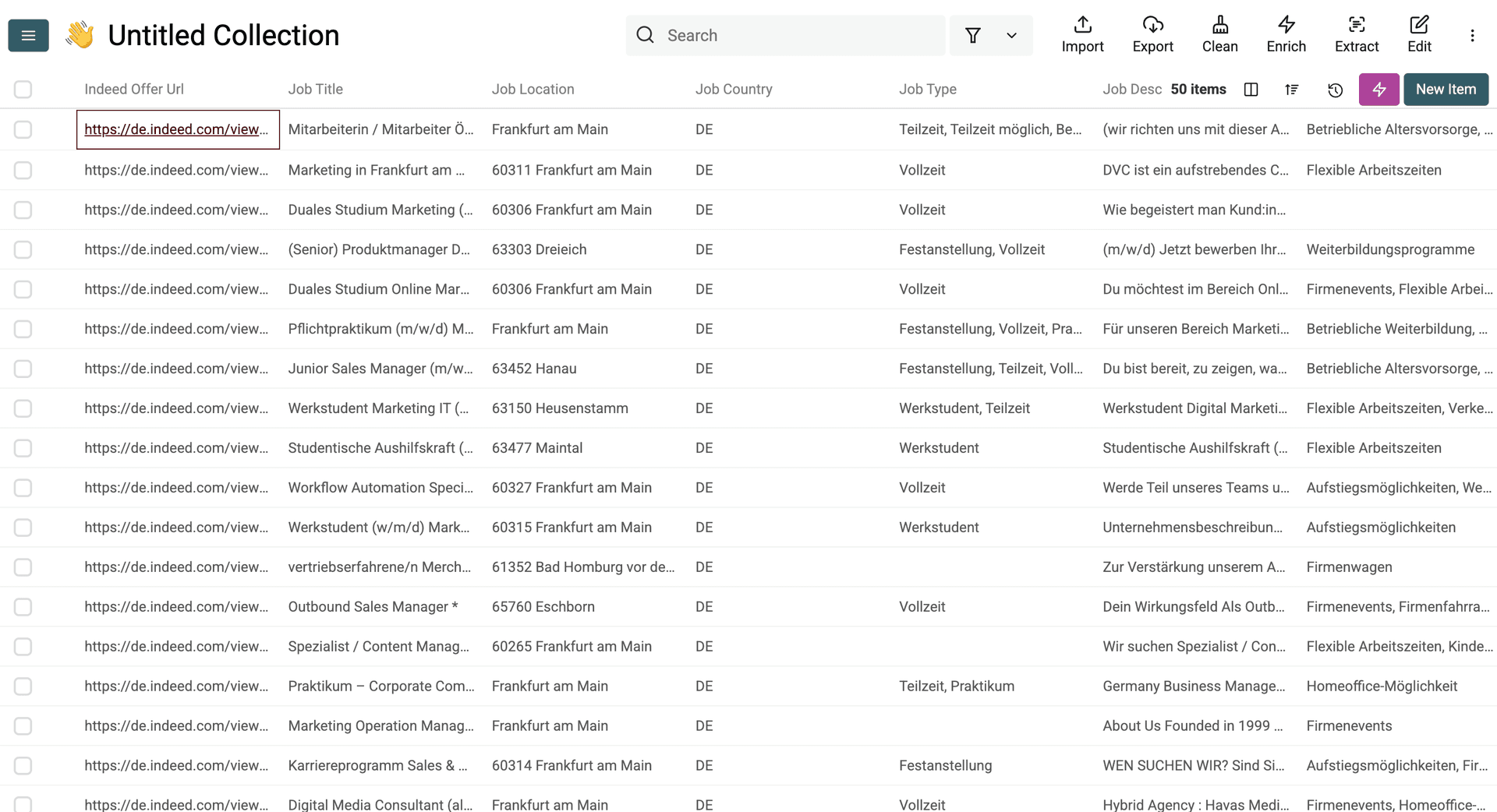Launch the Enrich feature
This screenshot has height=812, width=1497.
pyautogui.click(x=1286, y=34)
